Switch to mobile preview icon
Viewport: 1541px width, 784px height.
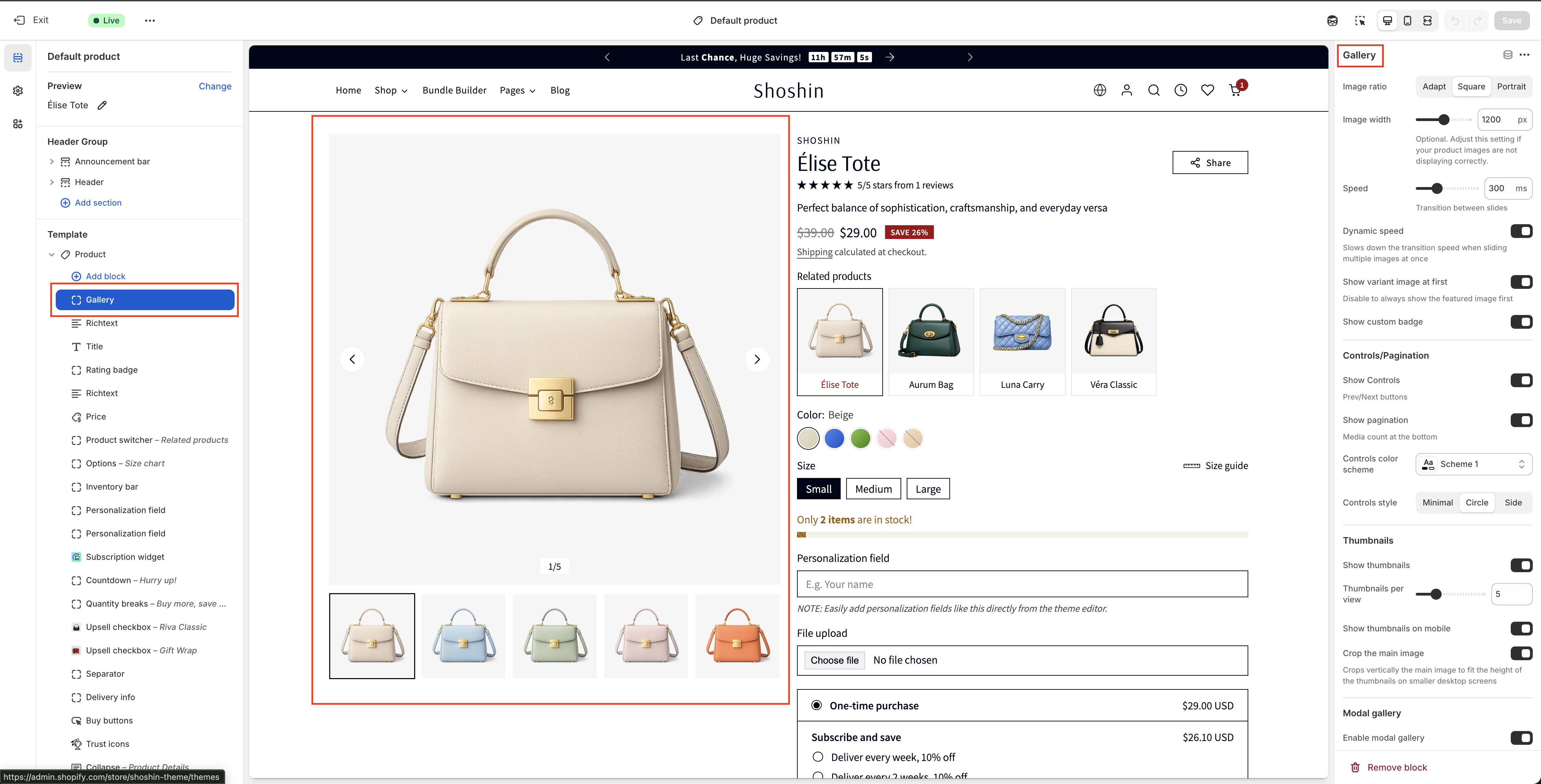[x=1407, y=20]
